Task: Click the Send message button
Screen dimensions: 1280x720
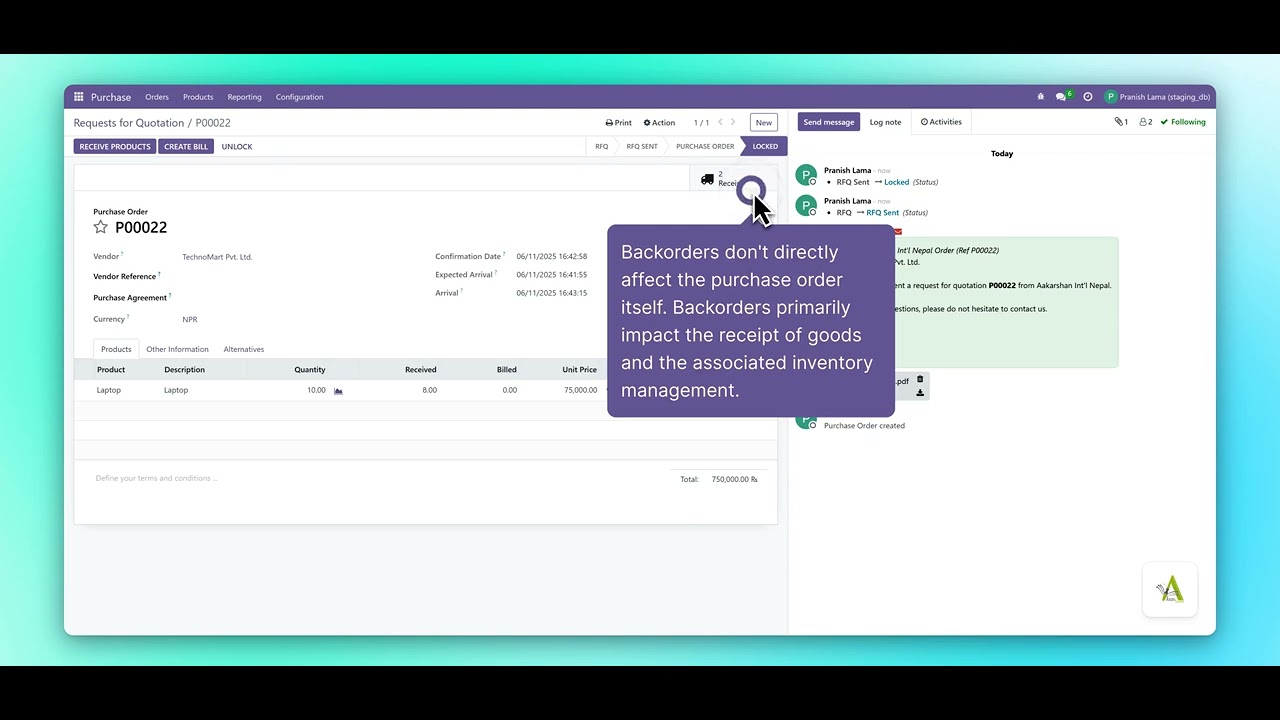Action: click(x=829, y=122)
